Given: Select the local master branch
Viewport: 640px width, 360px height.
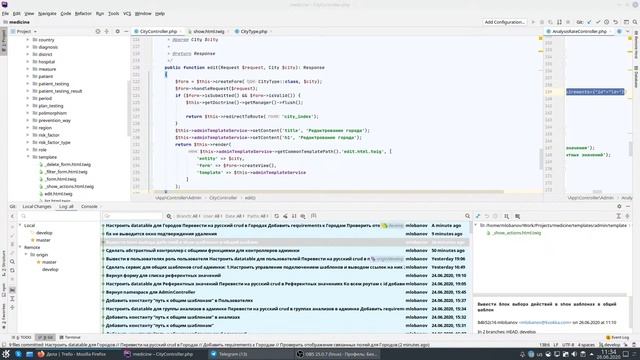Looking at the screenshot, I should pyautogui.click(x=43, y=240).
